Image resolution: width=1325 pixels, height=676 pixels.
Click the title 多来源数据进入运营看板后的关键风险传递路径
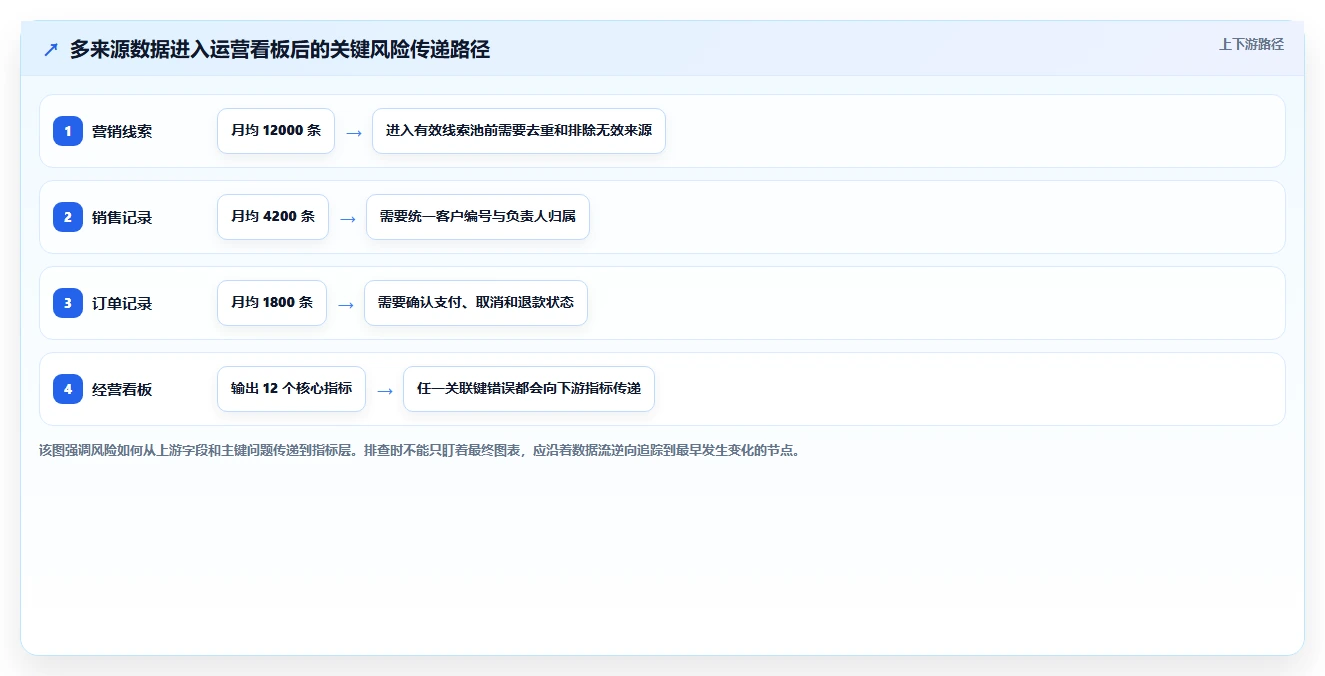pyautogui.click(x=280, y=50)
